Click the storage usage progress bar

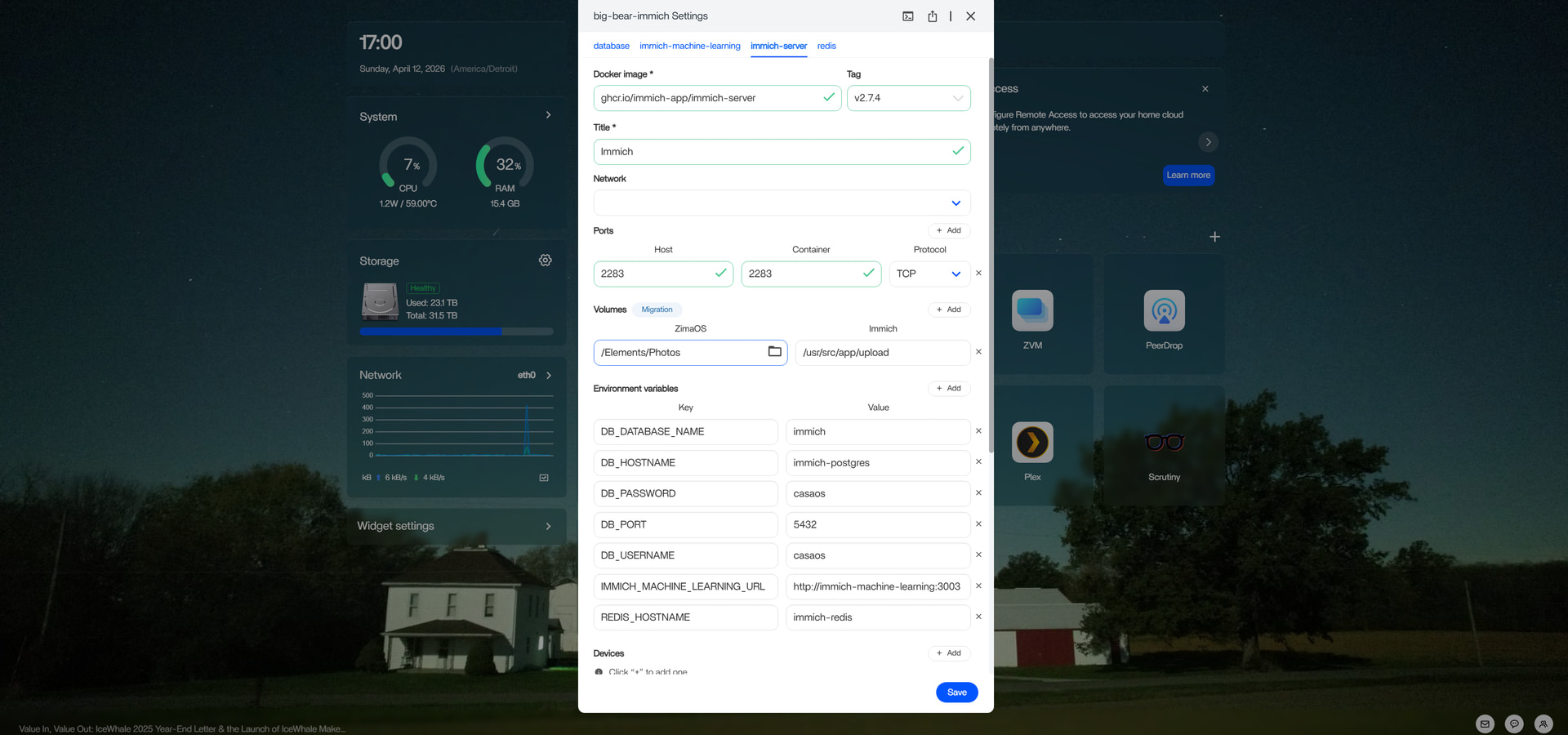pyautogui.click(x=456, y=332)
